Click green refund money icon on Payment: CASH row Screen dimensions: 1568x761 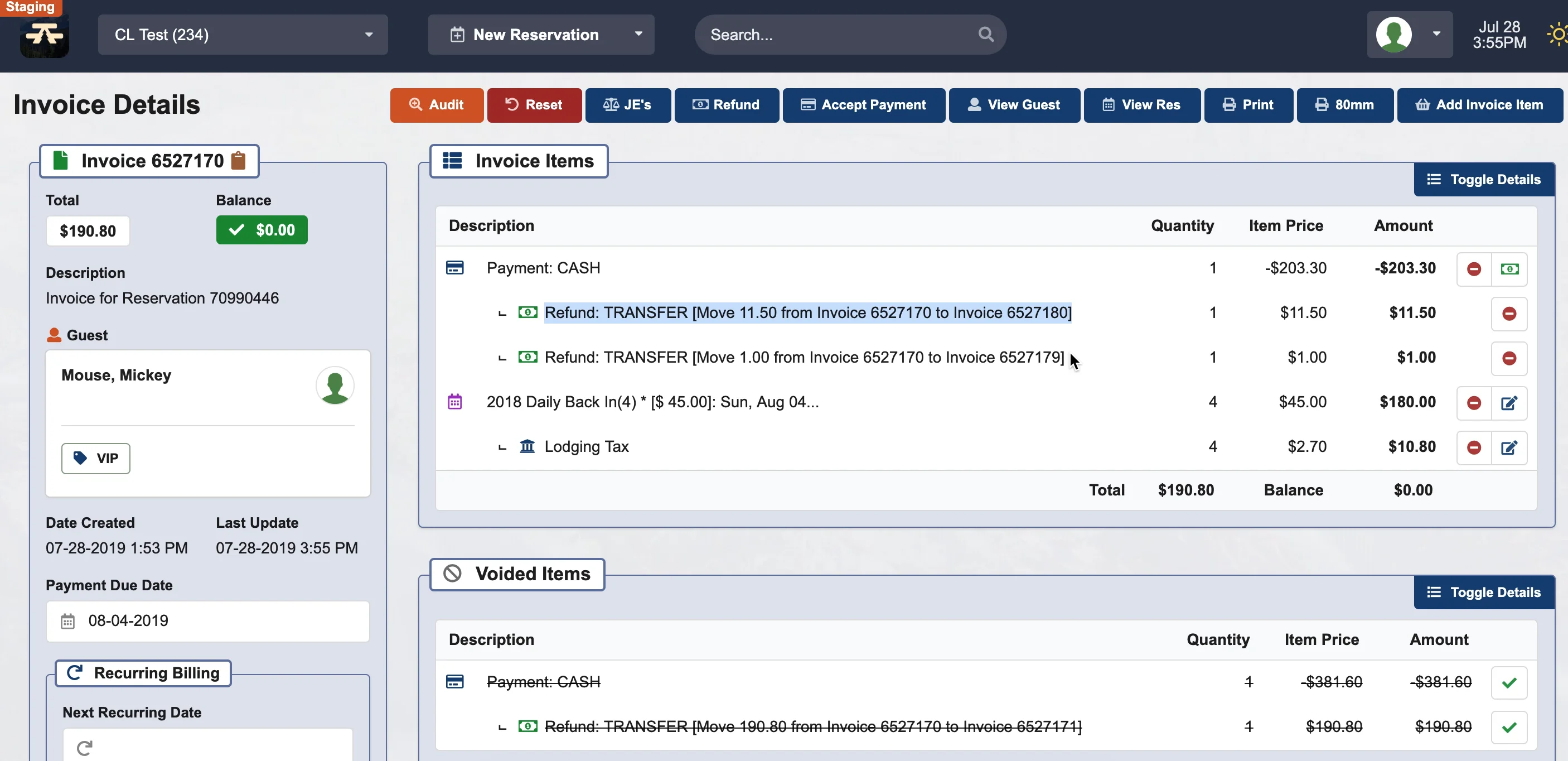[1509, 269]
